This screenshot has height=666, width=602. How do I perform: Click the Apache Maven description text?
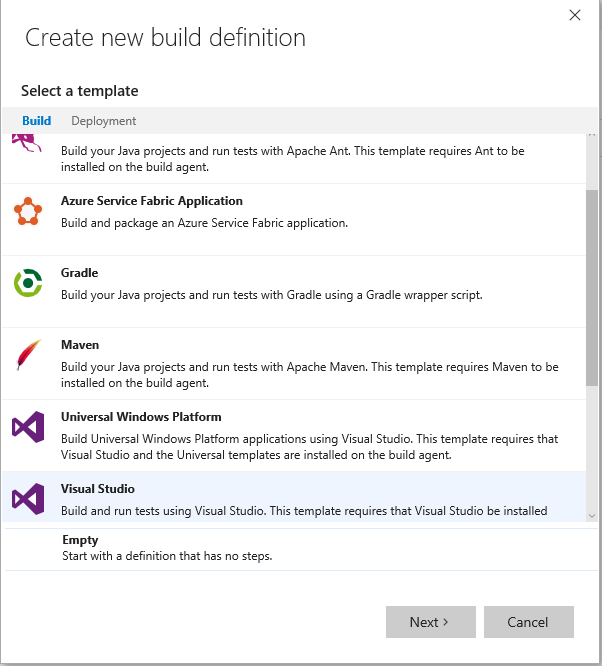tap(310, 375)
